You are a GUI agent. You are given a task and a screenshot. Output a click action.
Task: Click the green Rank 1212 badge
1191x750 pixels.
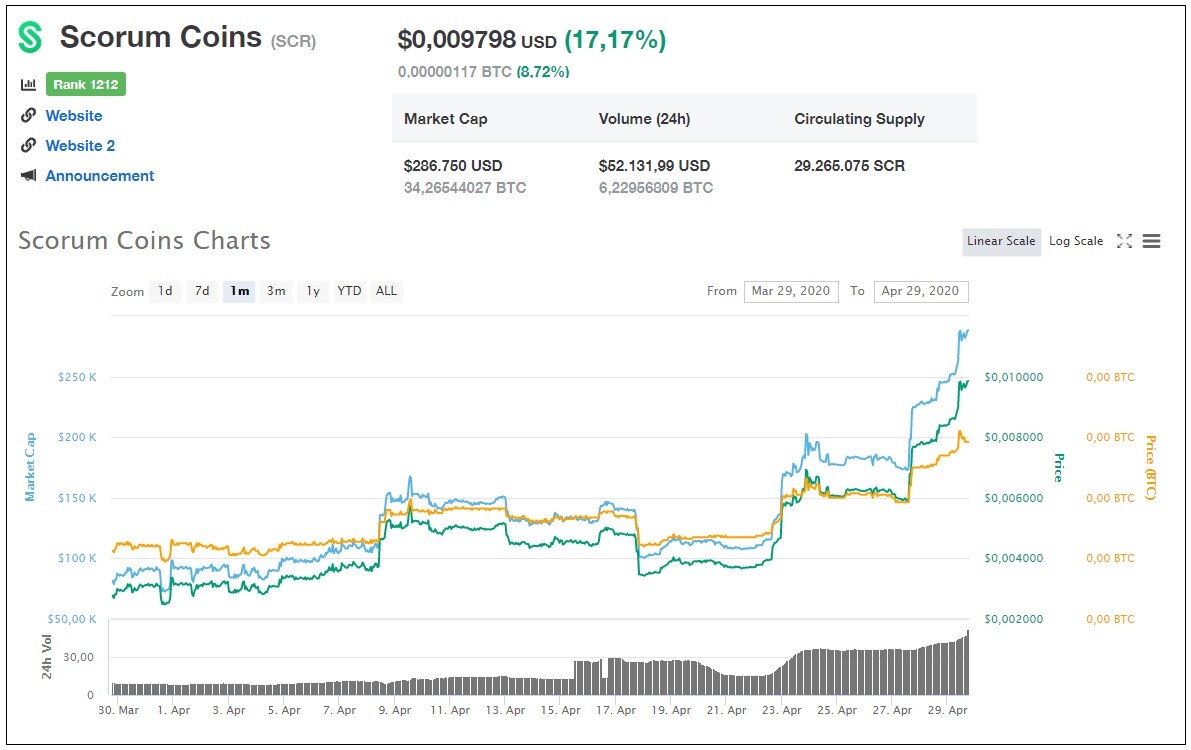click(86, 84)
